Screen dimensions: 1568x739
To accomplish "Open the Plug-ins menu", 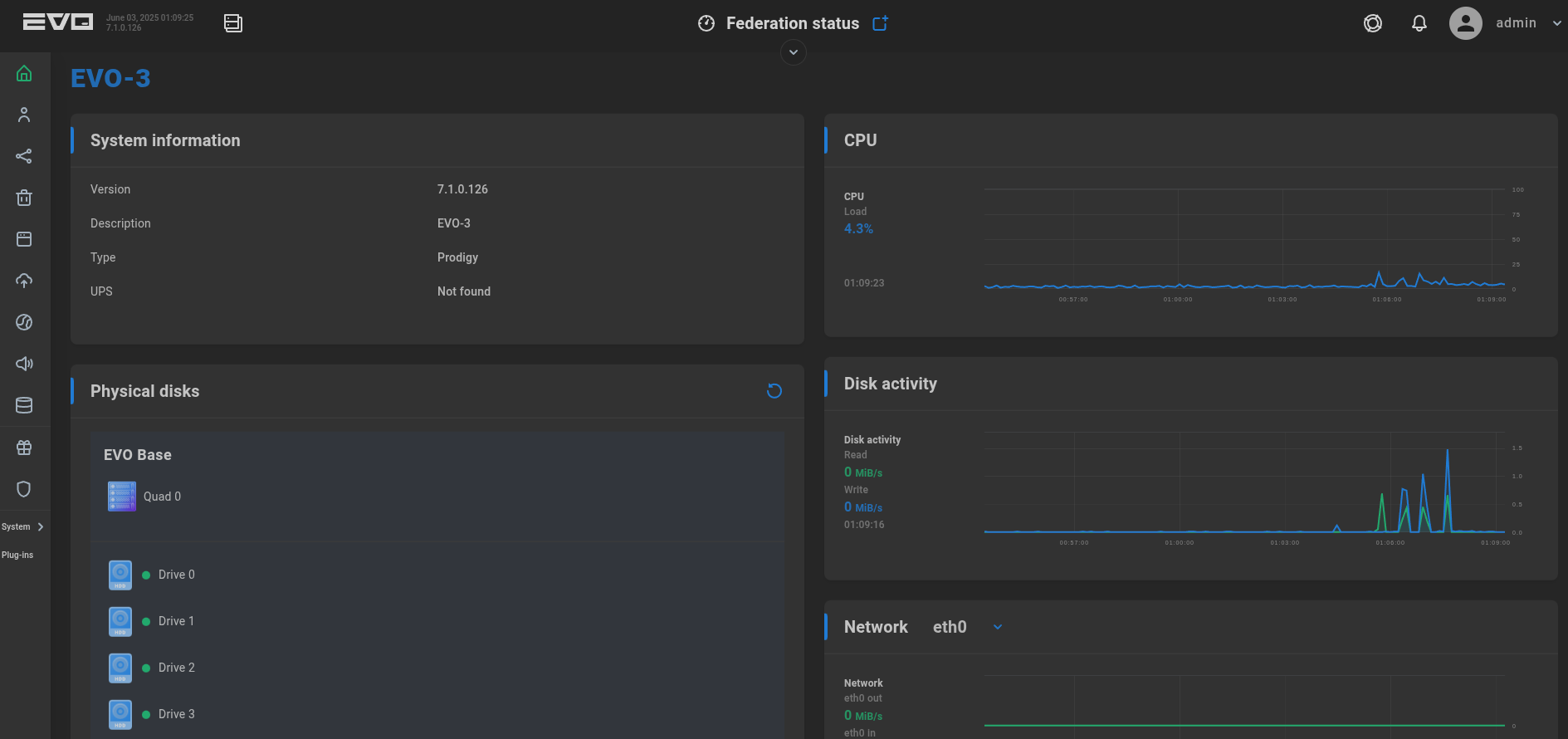I will [17, 555].
